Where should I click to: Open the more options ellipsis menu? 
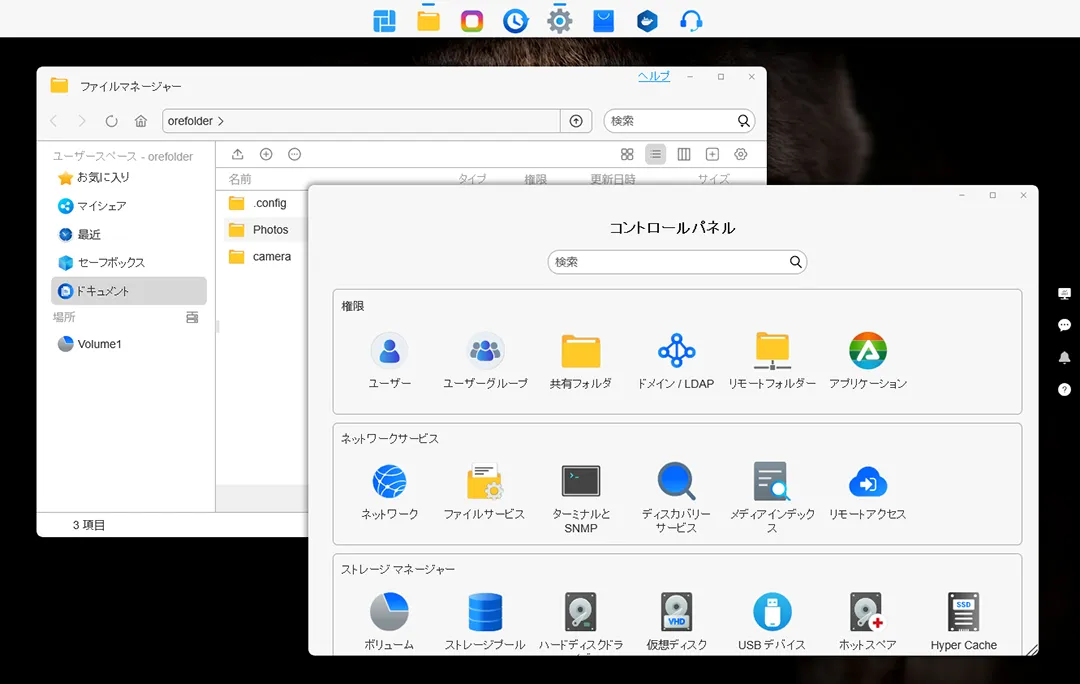(294, 154)
